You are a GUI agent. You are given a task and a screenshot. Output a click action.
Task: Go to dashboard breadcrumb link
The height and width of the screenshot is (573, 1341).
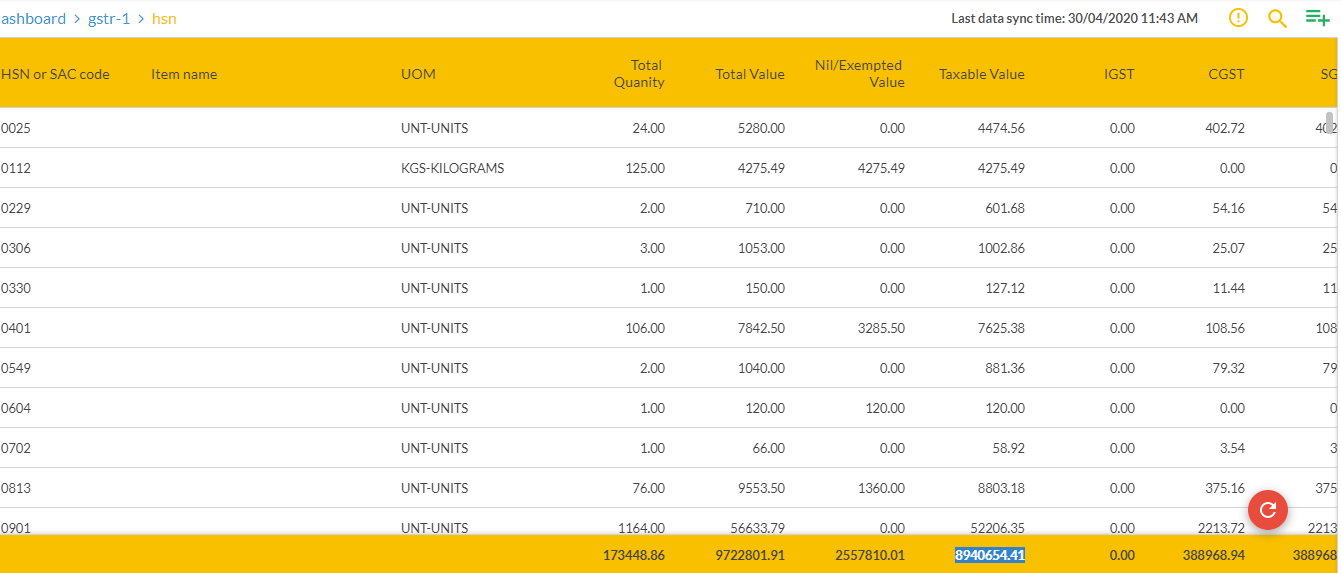[x=33, y=18]
